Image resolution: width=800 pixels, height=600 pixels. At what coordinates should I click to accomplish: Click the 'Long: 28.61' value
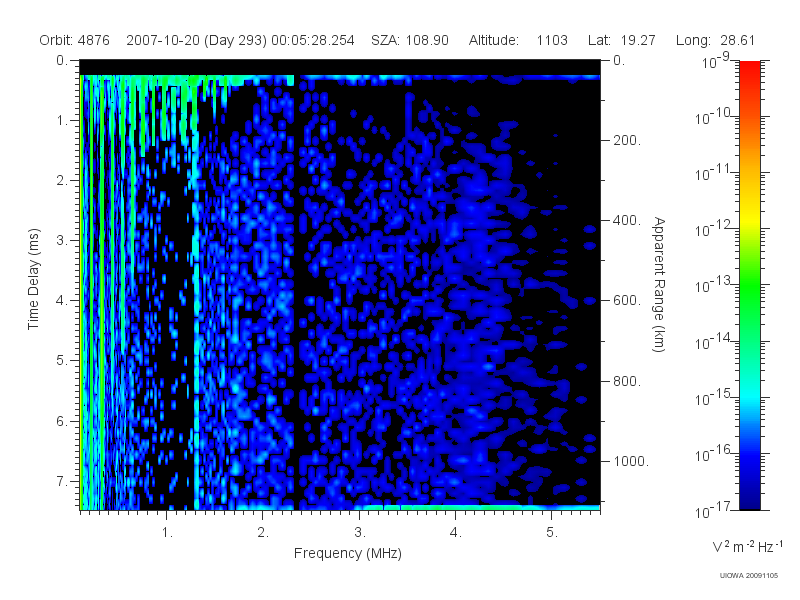point(715,40)
